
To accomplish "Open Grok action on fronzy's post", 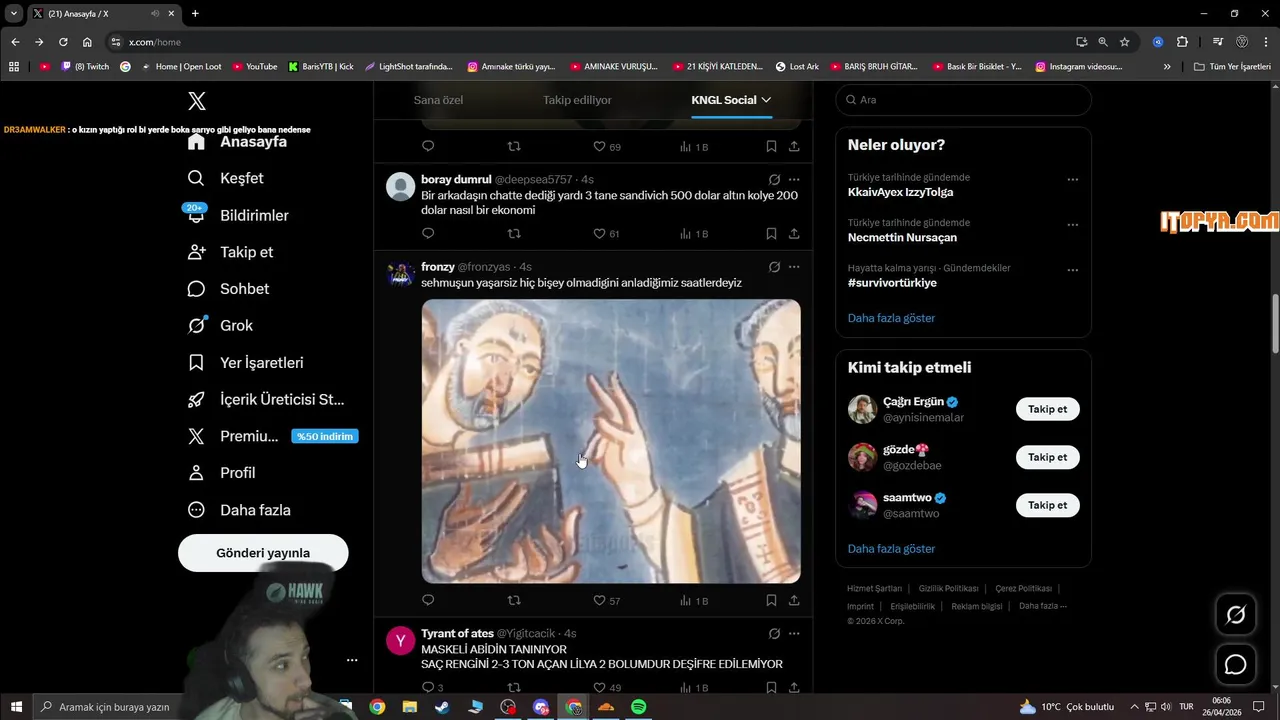I will pos(774,267).
